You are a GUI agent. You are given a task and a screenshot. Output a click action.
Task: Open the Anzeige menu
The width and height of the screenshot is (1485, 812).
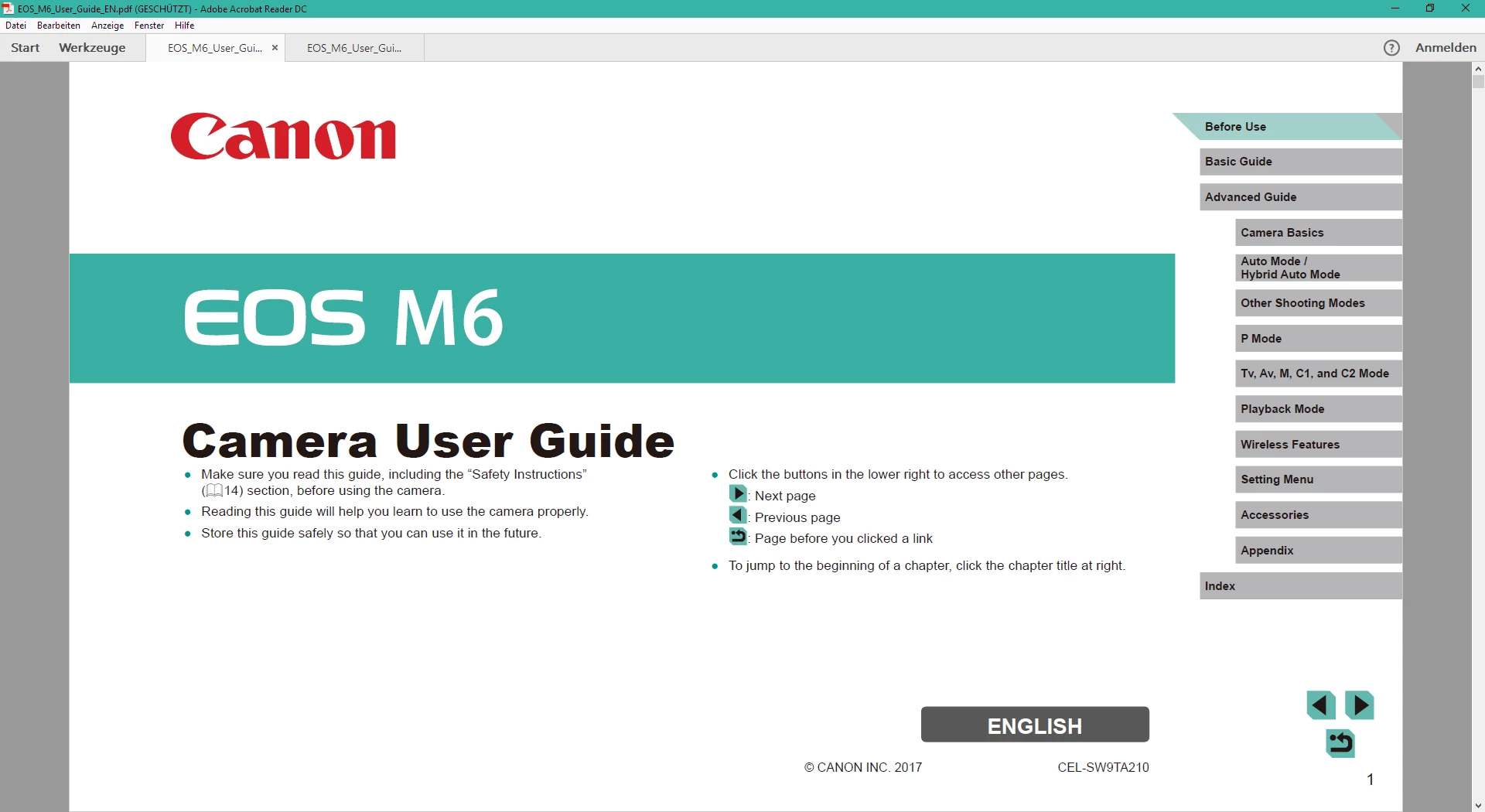[108, 26]
